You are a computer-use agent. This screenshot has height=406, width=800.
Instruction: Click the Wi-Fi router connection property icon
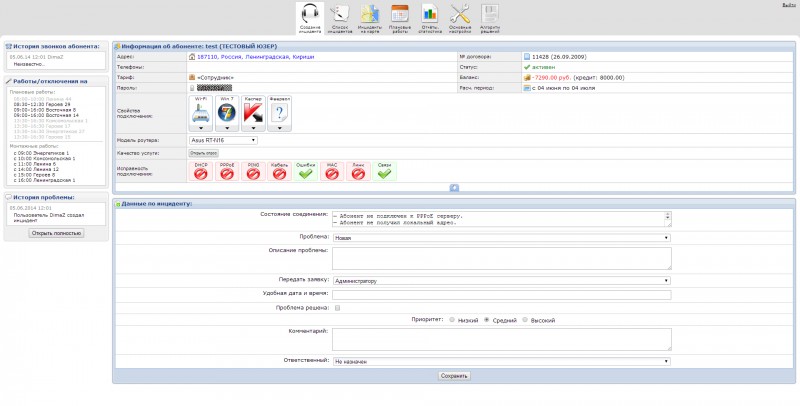(201, 112)
